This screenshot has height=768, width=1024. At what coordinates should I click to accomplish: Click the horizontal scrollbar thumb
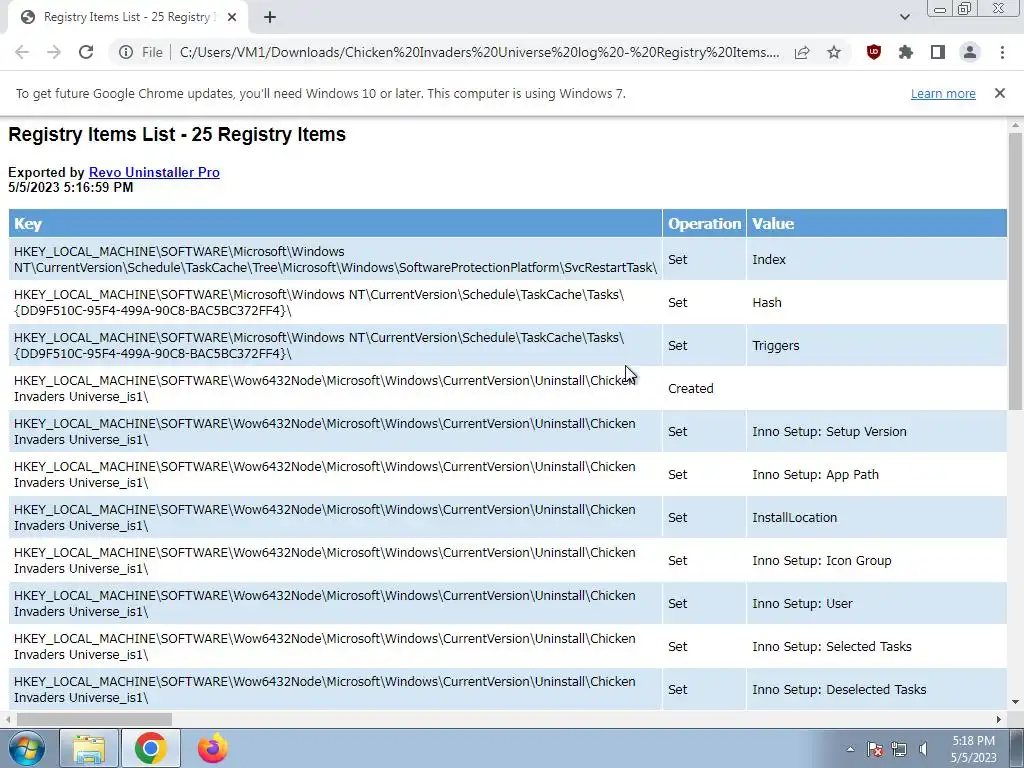94,719
